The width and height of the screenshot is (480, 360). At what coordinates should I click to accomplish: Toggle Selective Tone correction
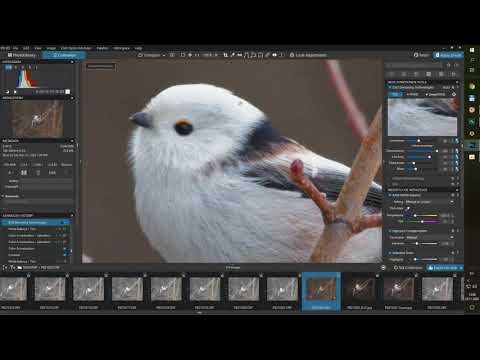(x=389, y=253)
